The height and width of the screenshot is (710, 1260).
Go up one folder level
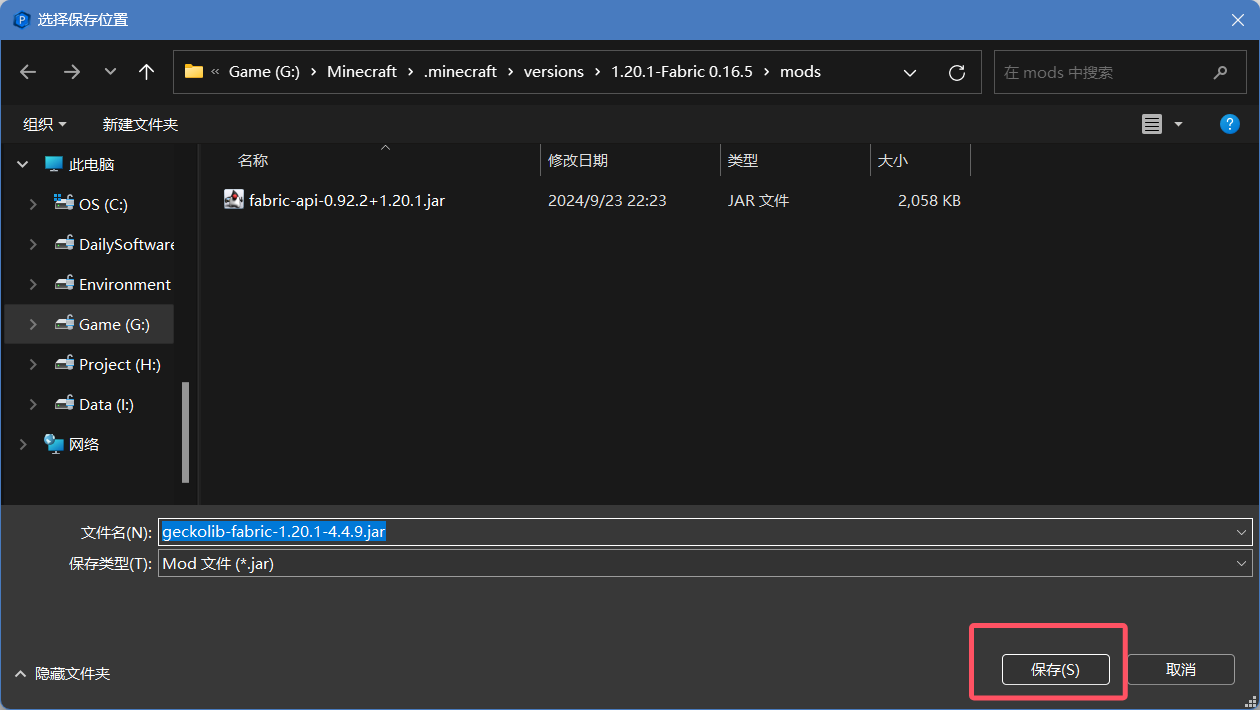pyautogui.click(x=147, y=72)
